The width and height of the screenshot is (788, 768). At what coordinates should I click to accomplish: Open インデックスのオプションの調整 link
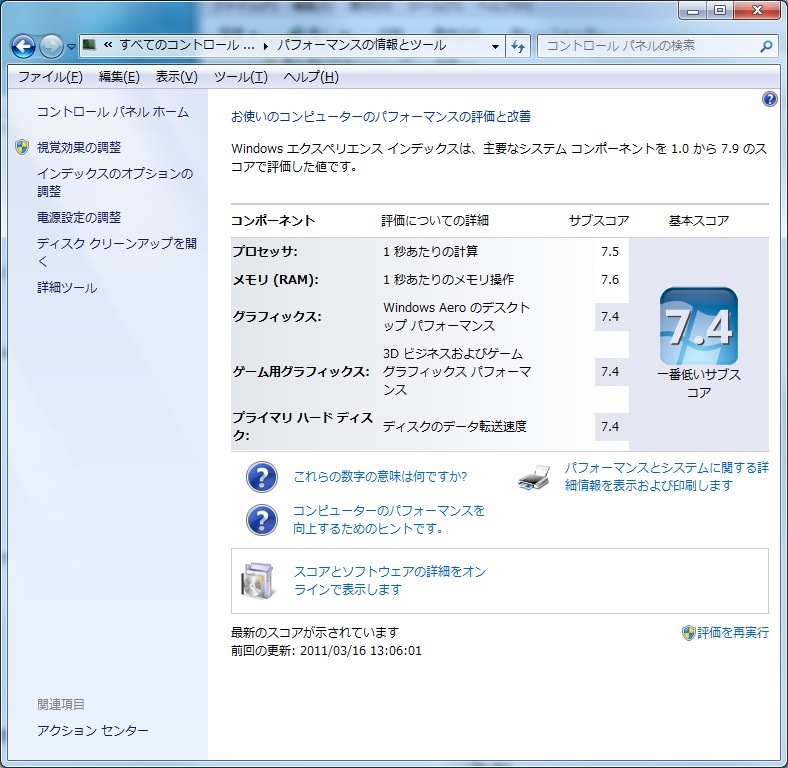[x=115, y=182]
